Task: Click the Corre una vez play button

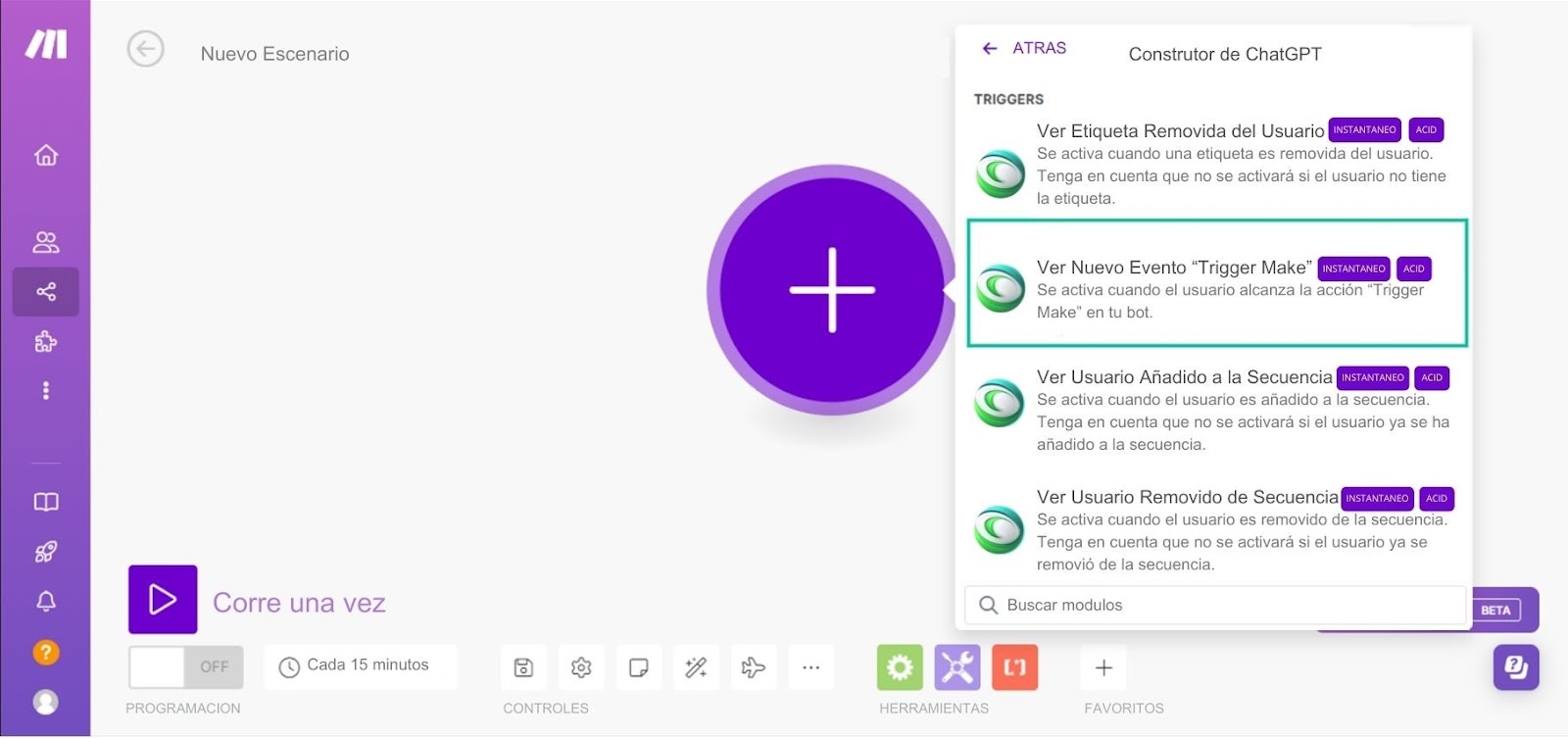Action: click(x=163, y=599)
